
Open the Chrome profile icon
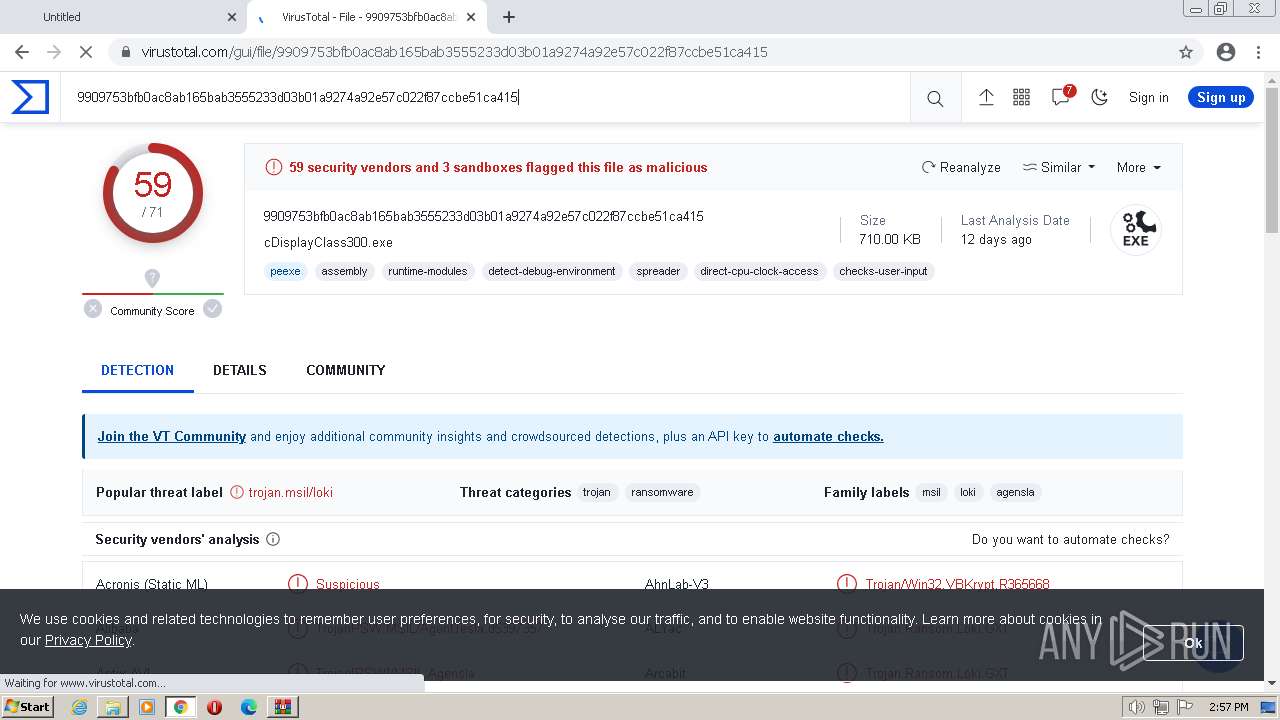pos(1226,52)
